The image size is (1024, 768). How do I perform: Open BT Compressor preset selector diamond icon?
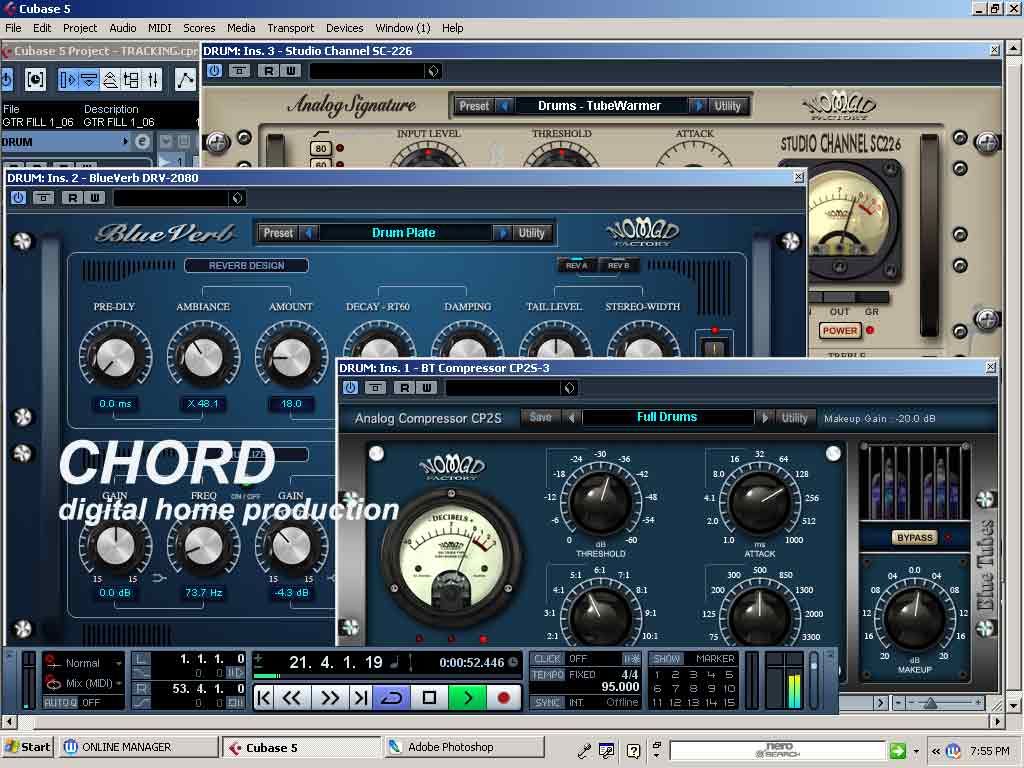569,388
